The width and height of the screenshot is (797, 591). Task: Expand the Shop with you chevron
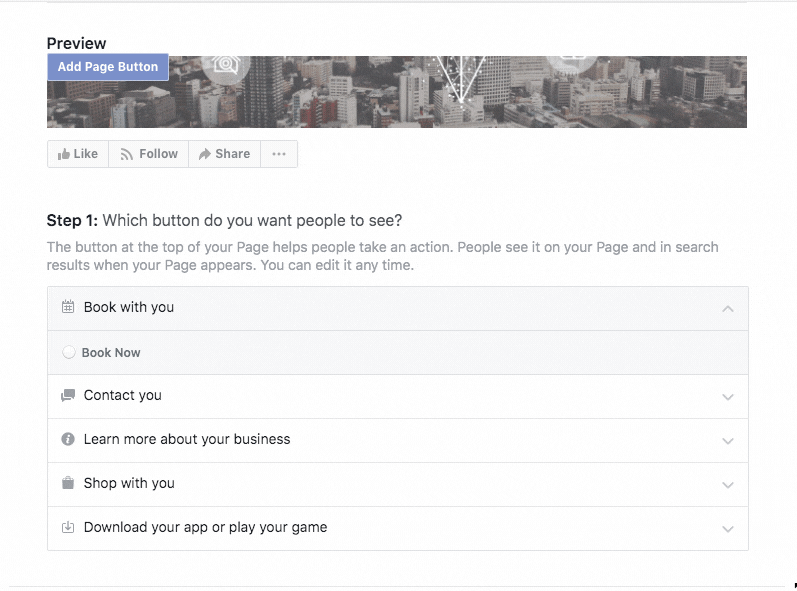[728, 485]
